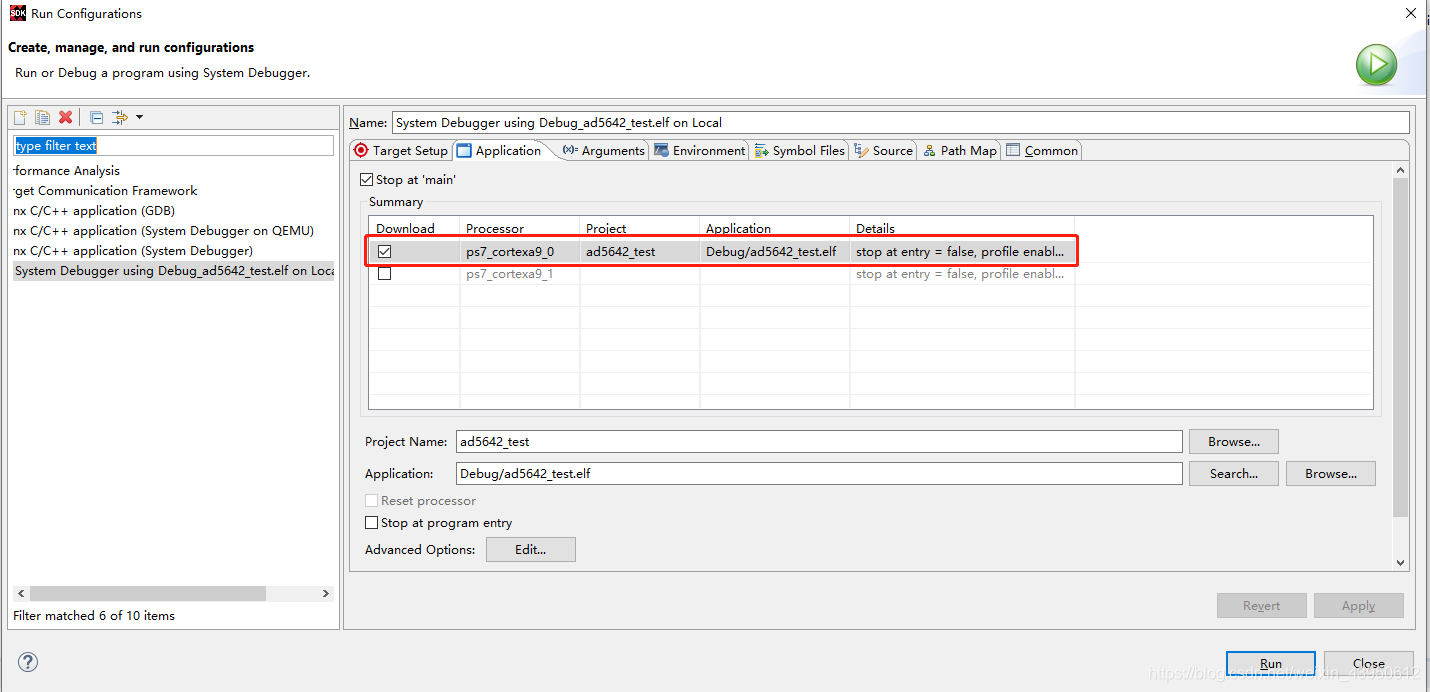Click the Target Setup tab icon
Screen dimensions: 1430x692
point(360,150)
